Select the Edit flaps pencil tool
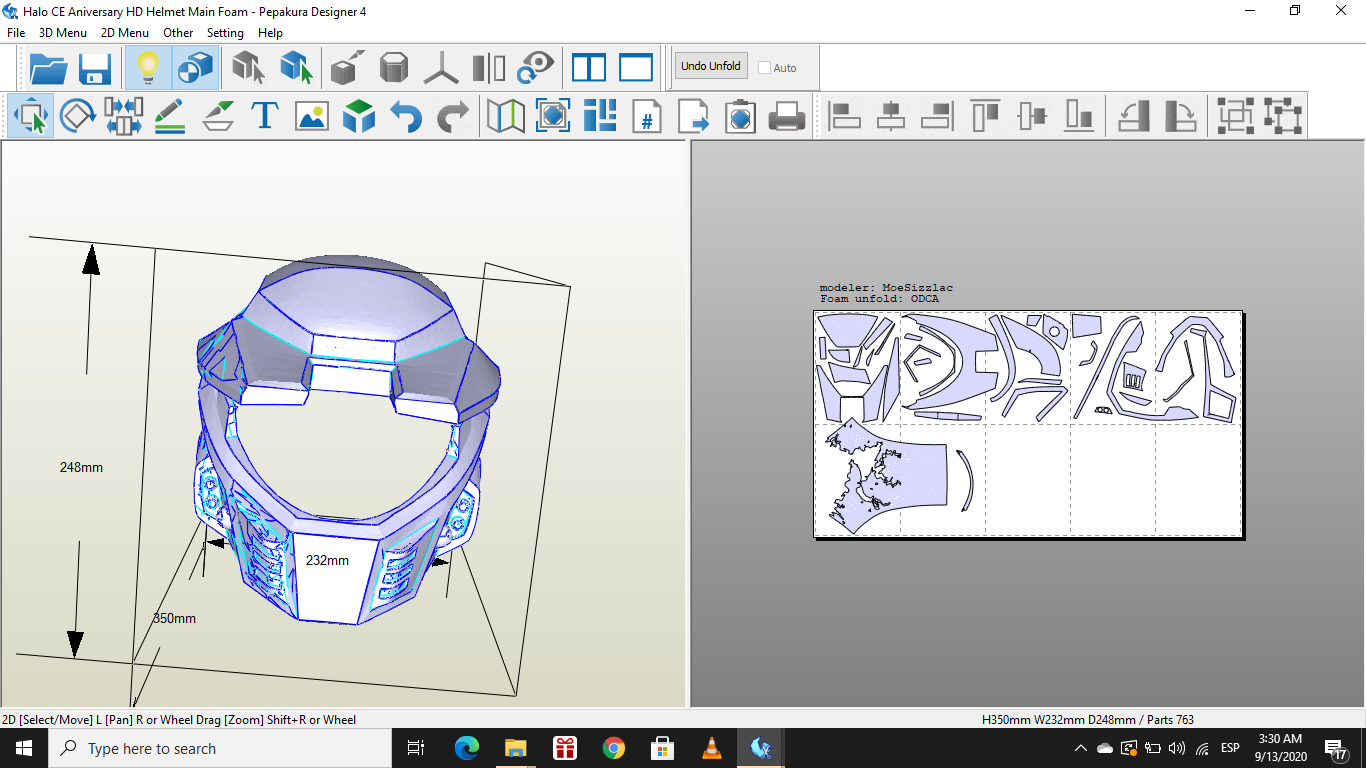This screenshot has width=1366, height=768. click(170, 116)
